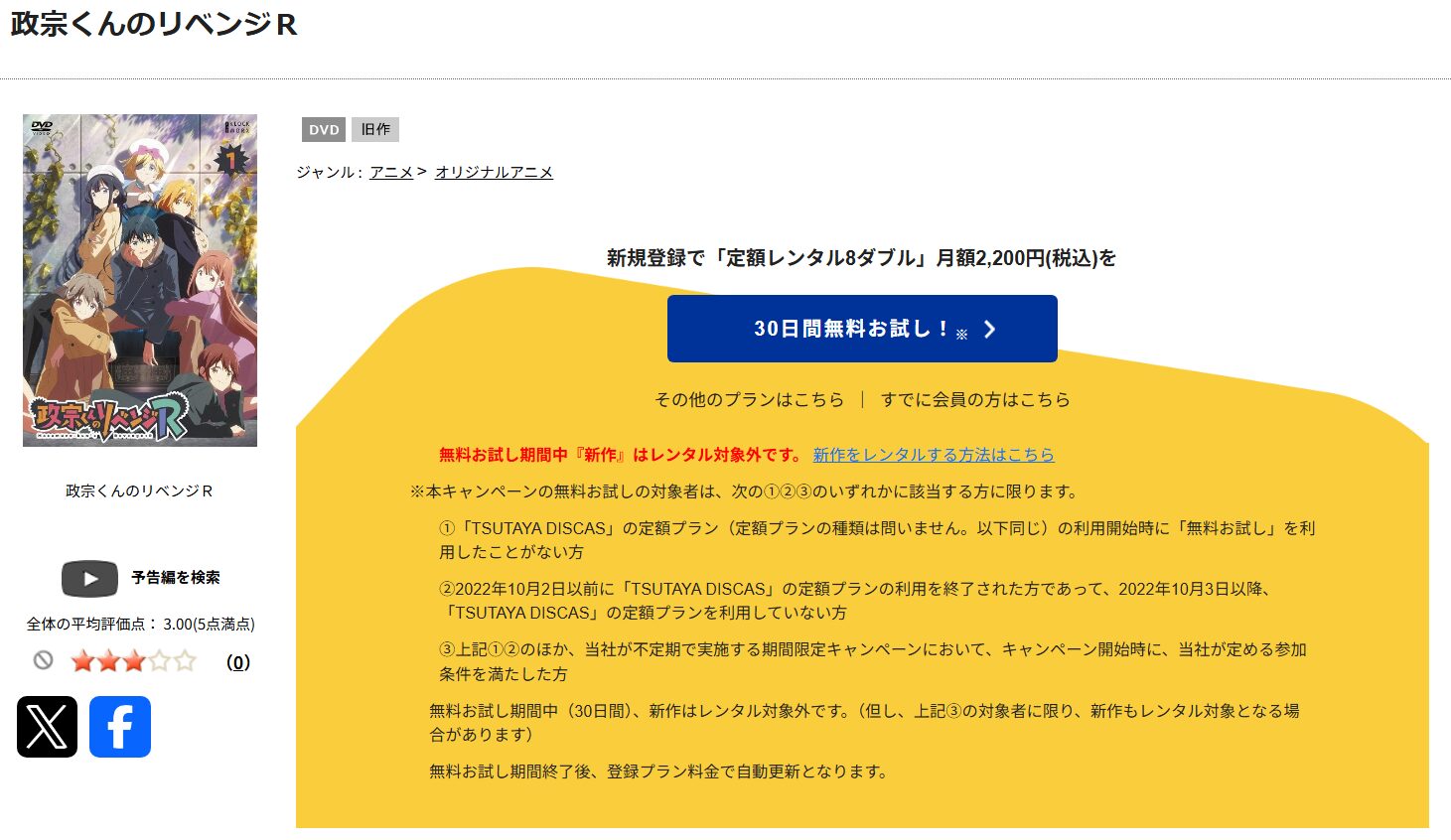Click the chevron arrow inside the trial button
Viewport: 1451px width, 840px height.
point(988,329)
